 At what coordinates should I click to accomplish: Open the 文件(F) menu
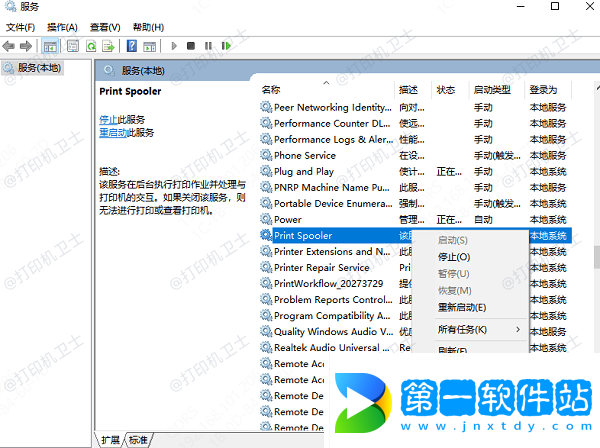pyautogui.click(x=20, y=27)
